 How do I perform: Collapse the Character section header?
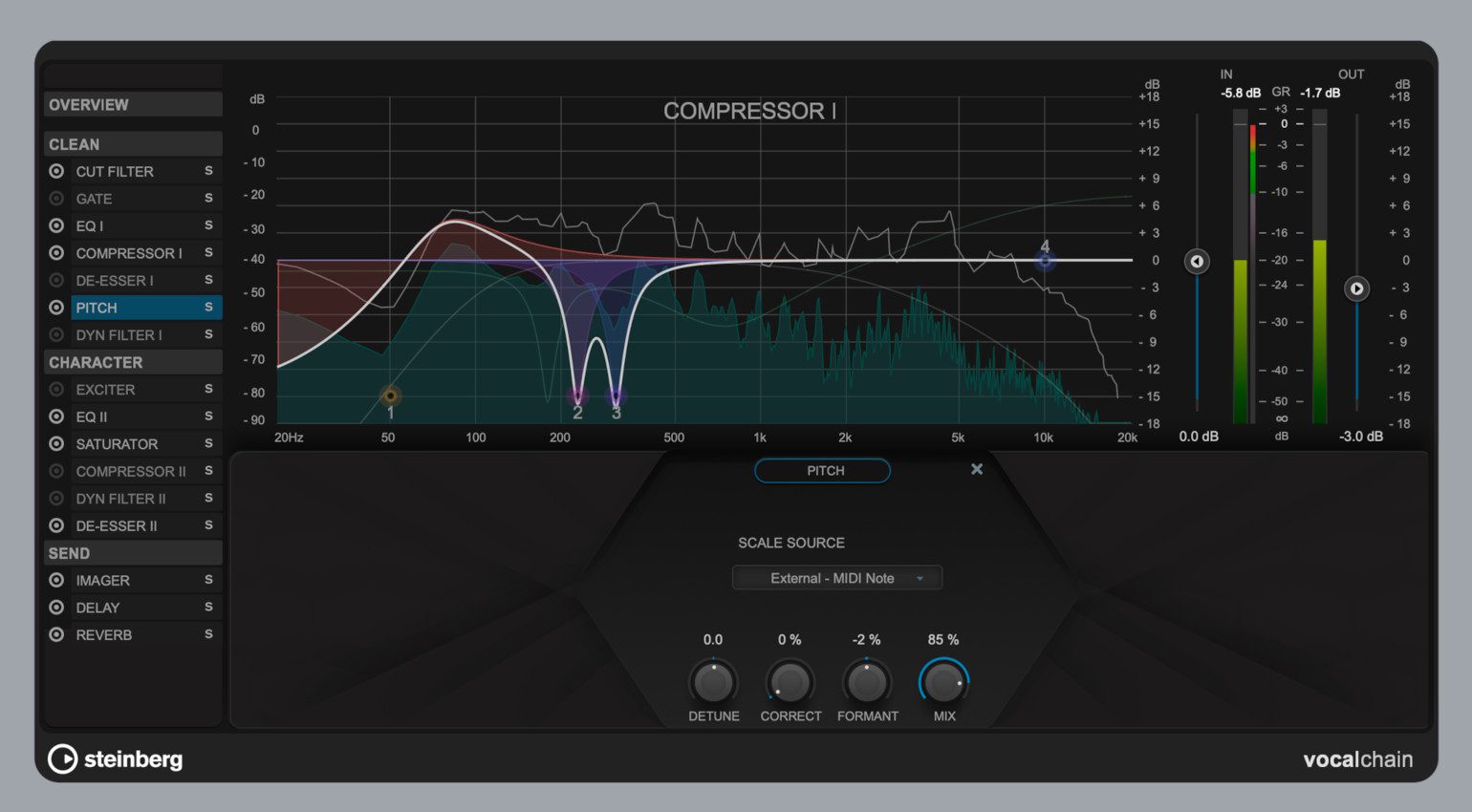pyautogui.click(x=132, y=362)
